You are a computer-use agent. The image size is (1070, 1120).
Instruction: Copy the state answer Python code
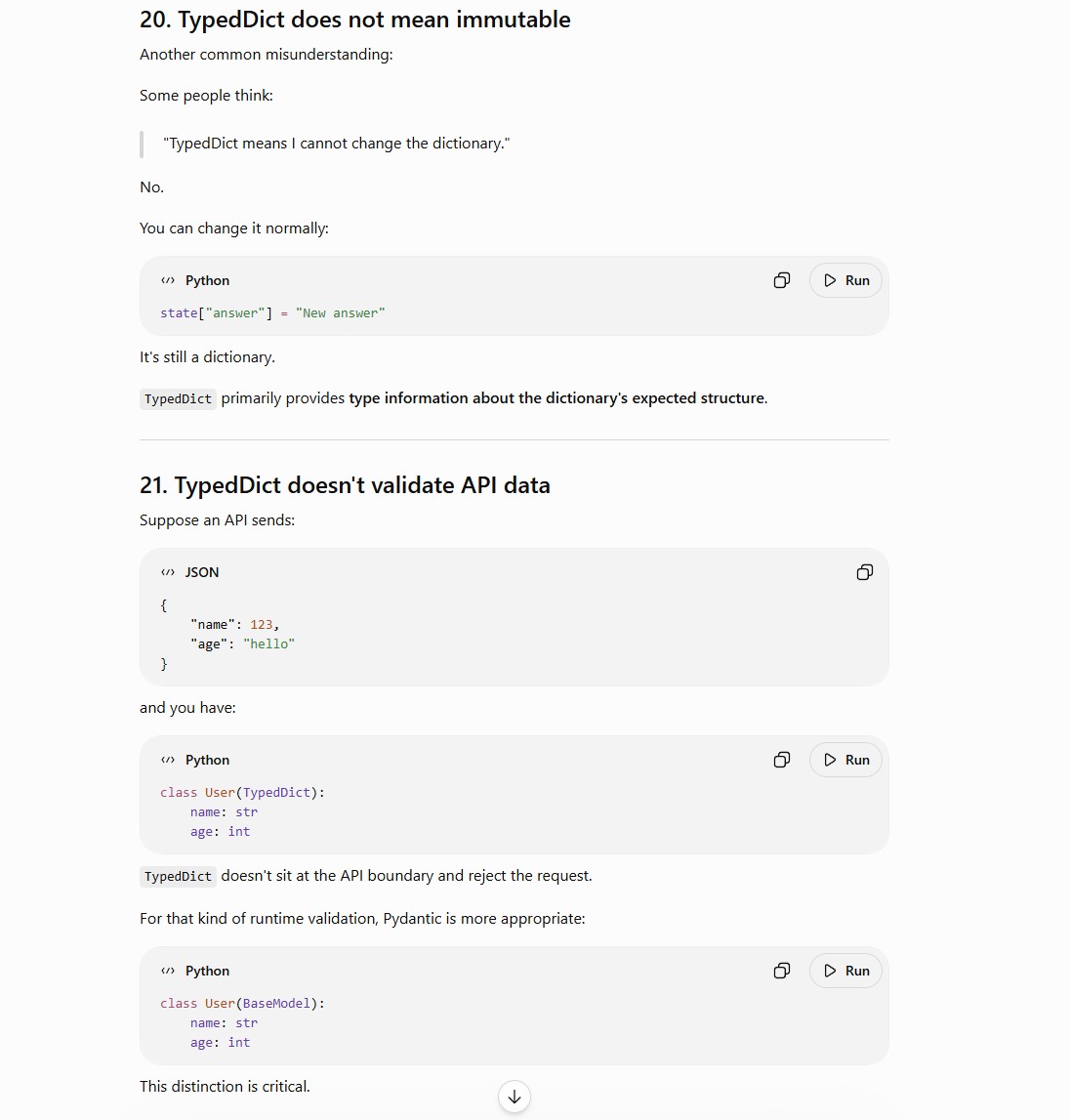pos(781,280)
